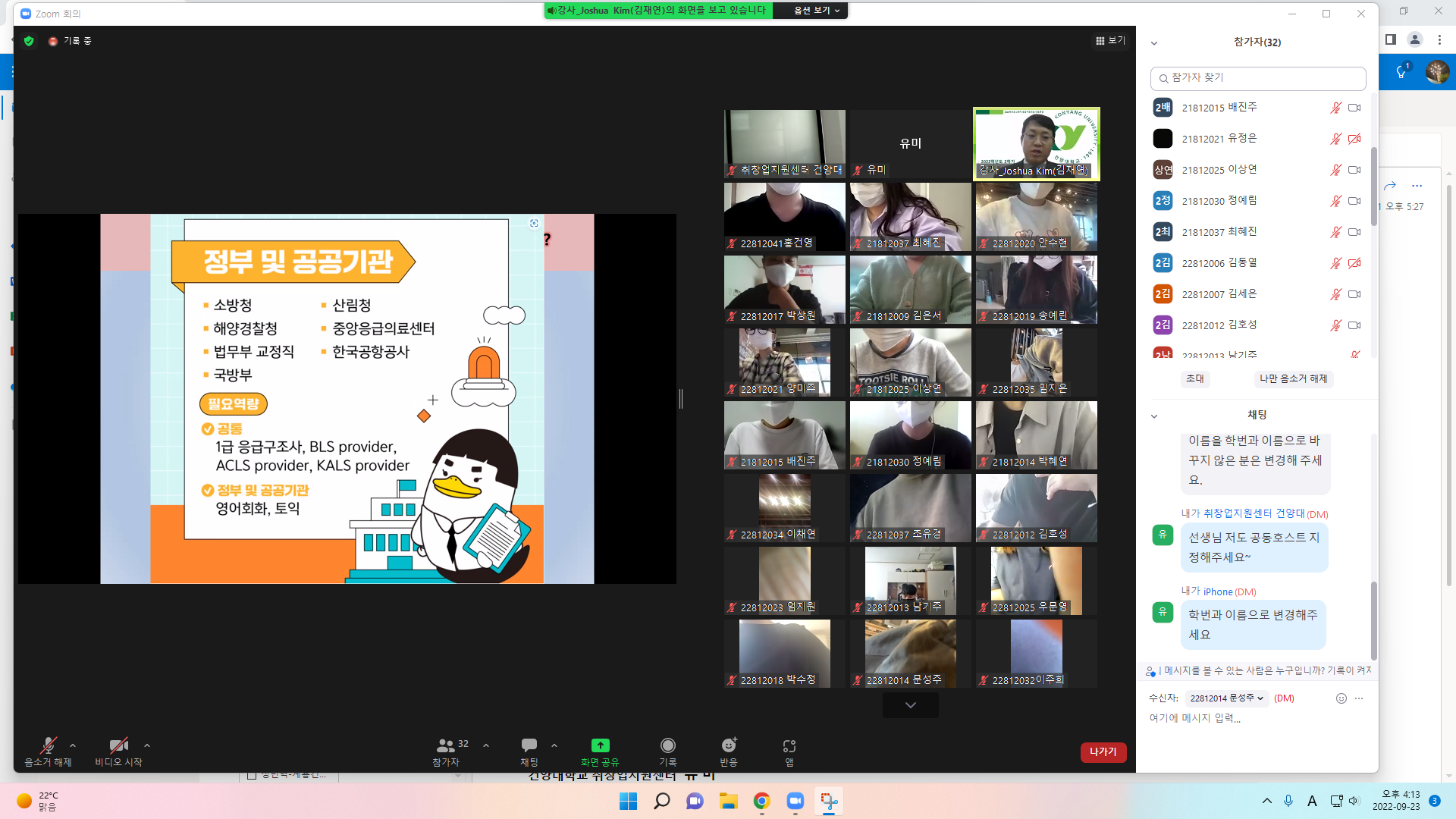Unmute the microphone

(48, 745)
